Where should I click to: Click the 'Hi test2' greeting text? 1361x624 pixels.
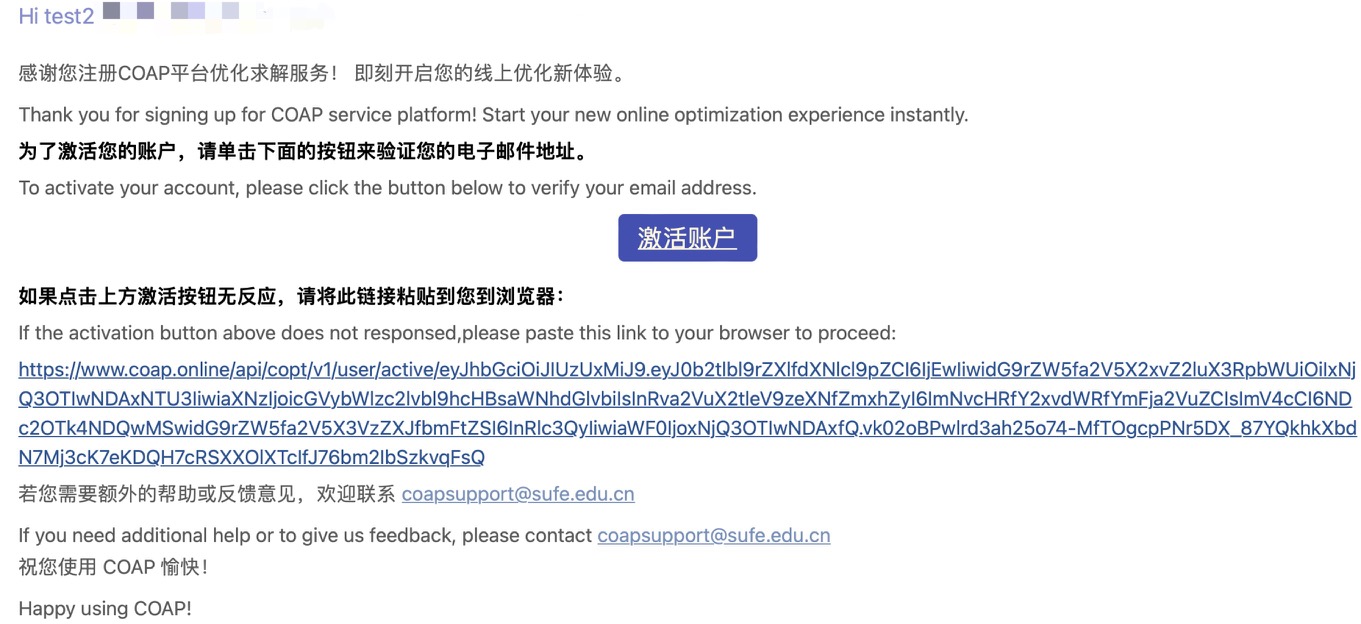[x=56, y=16]
